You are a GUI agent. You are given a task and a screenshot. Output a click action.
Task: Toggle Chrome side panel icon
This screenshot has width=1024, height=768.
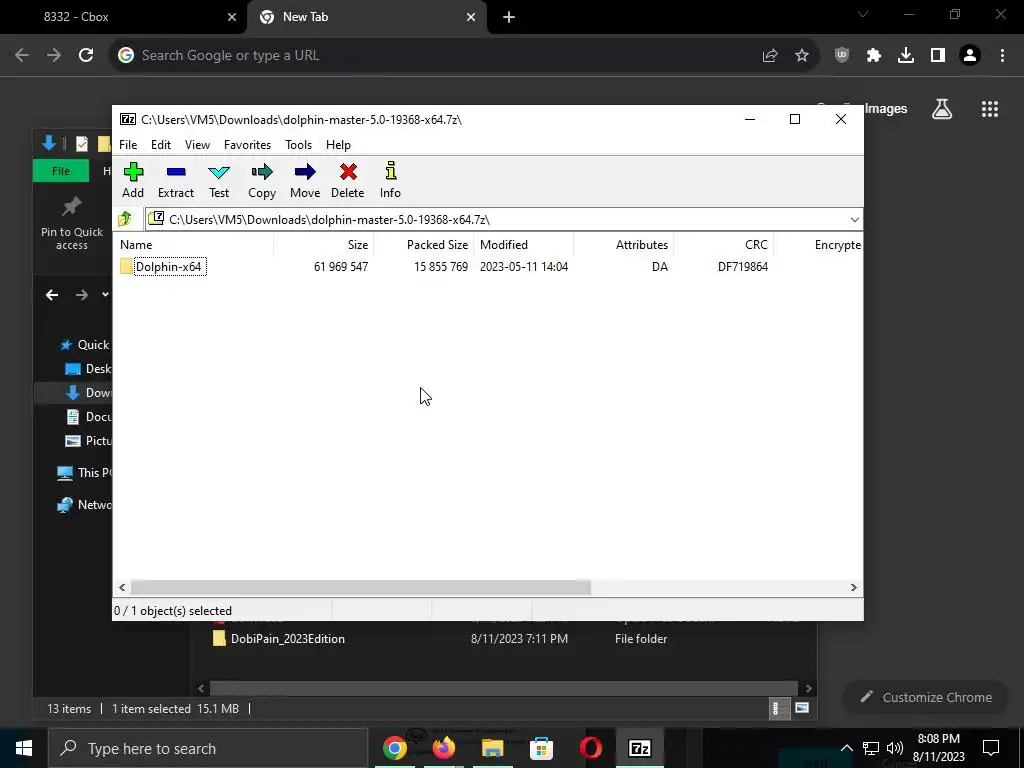938,56
